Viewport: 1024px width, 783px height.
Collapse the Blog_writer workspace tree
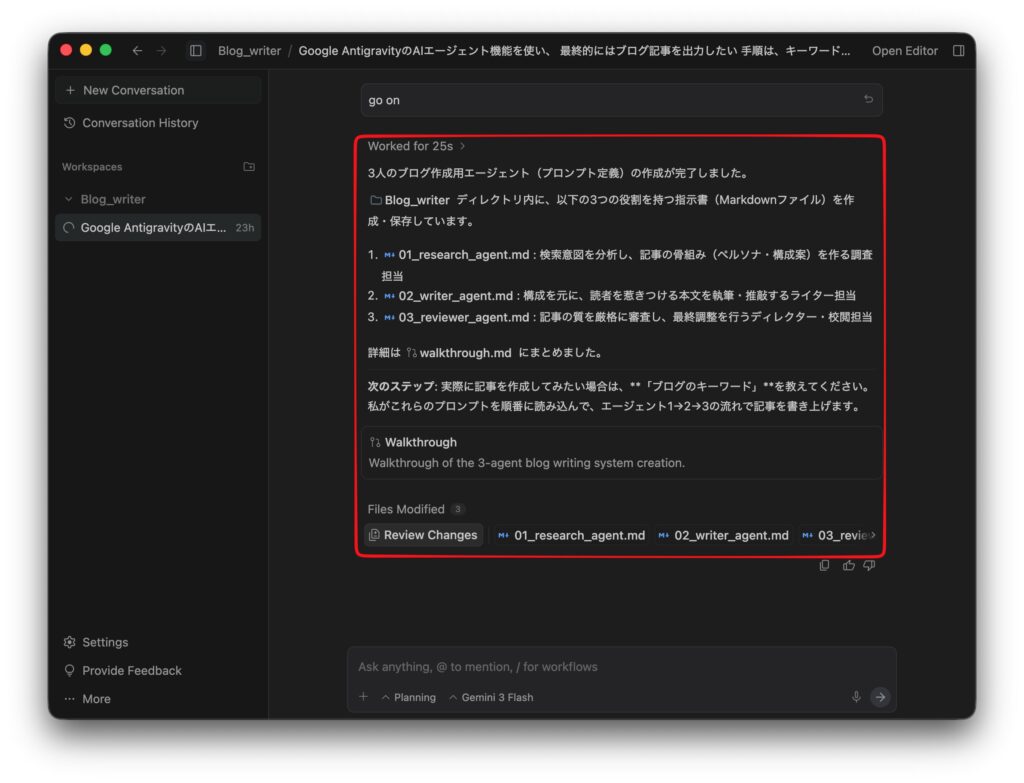(x=69, y=199)
